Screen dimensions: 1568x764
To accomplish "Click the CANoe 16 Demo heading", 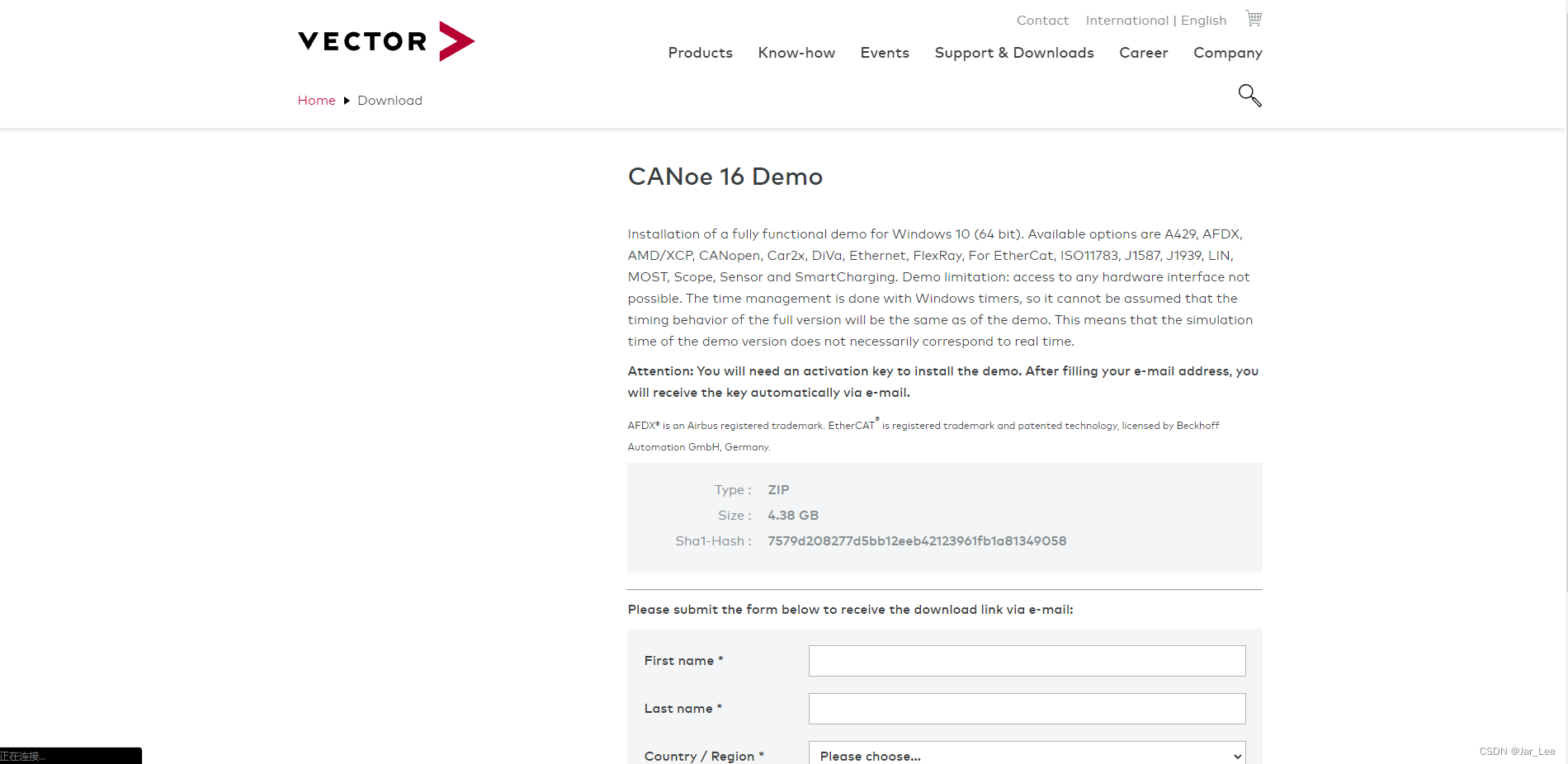I will pyautogui.click(x=725, y=177).
